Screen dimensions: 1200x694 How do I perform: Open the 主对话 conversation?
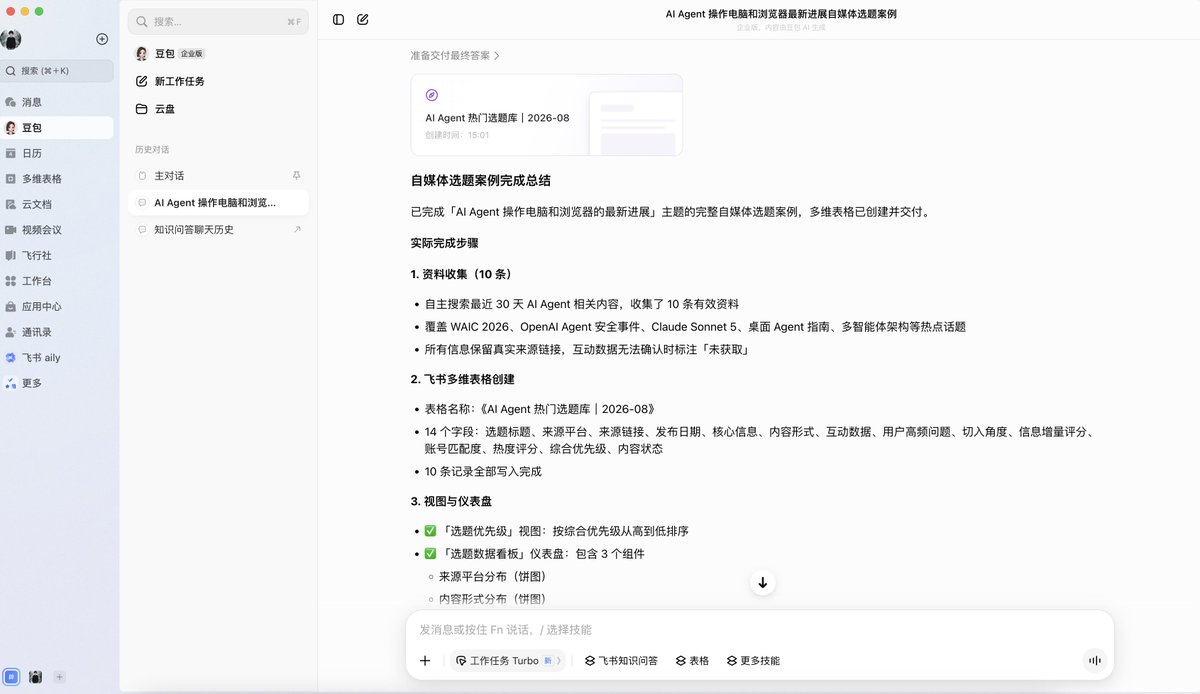[x=218, y=175]
